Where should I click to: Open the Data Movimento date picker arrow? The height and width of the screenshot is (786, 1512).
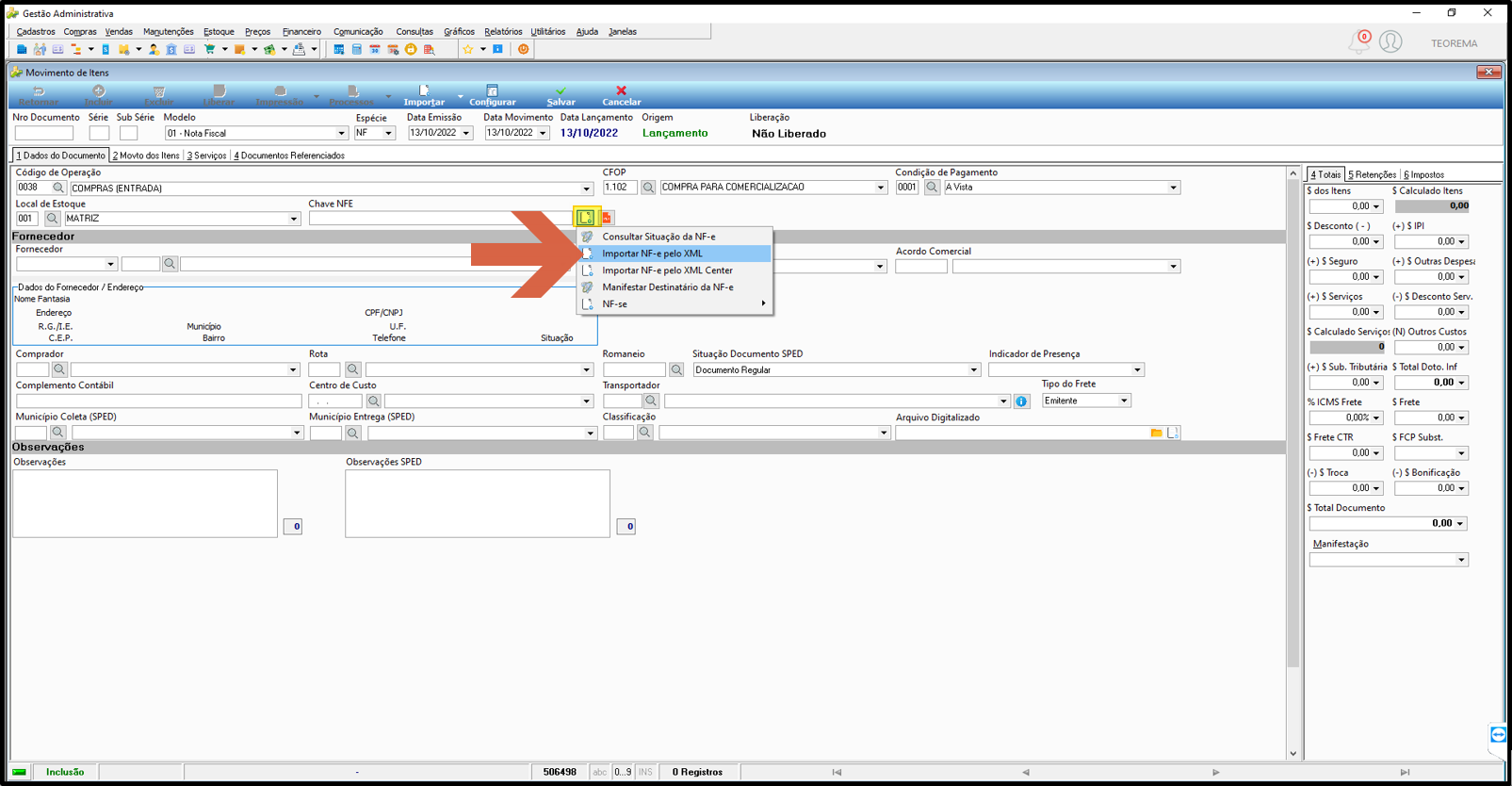point(543,134)
